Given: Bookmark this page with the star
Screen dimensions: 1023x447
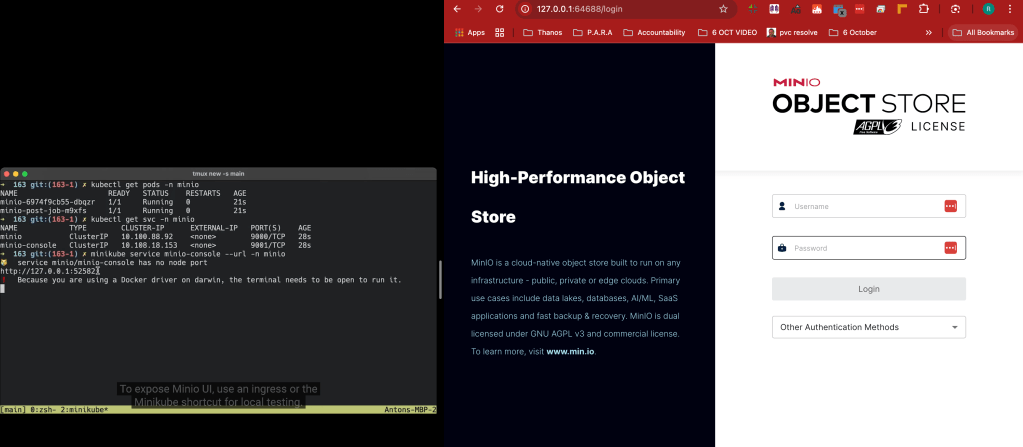Looking at the screenshot, I should 723,9.
